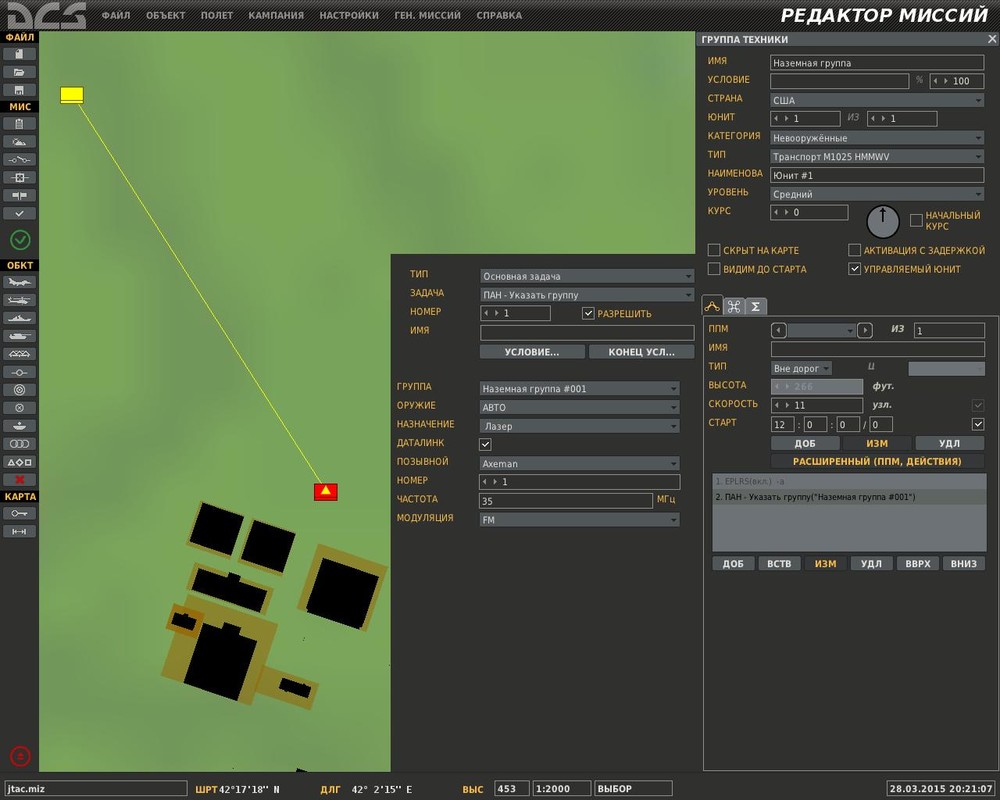This screenshot has width=1000, height=800.
Task: Open the ОРУЖИЕ dropdown showing АВТО
Action: pos(579,407)
